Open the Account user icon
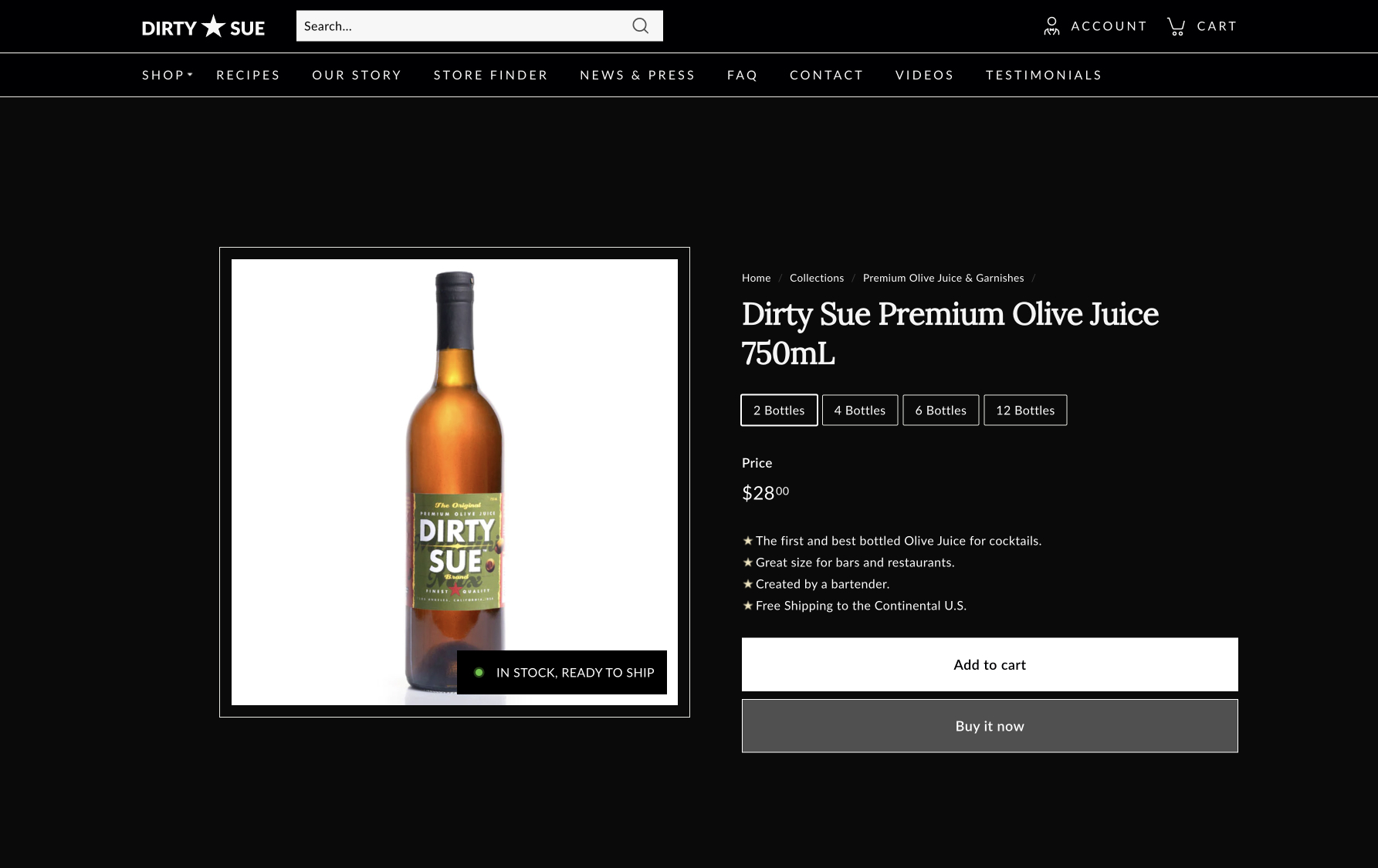This screenshot has width=1378, height=868. tap(1051, 26)
